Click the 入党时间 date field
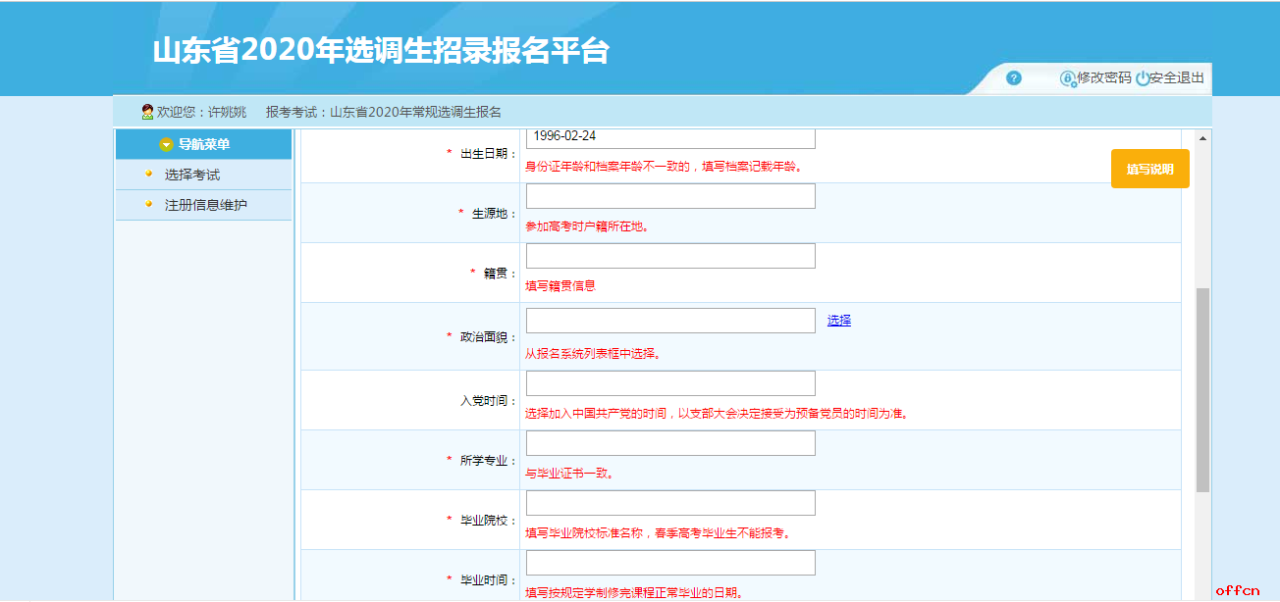 click(x=670, y=384)
